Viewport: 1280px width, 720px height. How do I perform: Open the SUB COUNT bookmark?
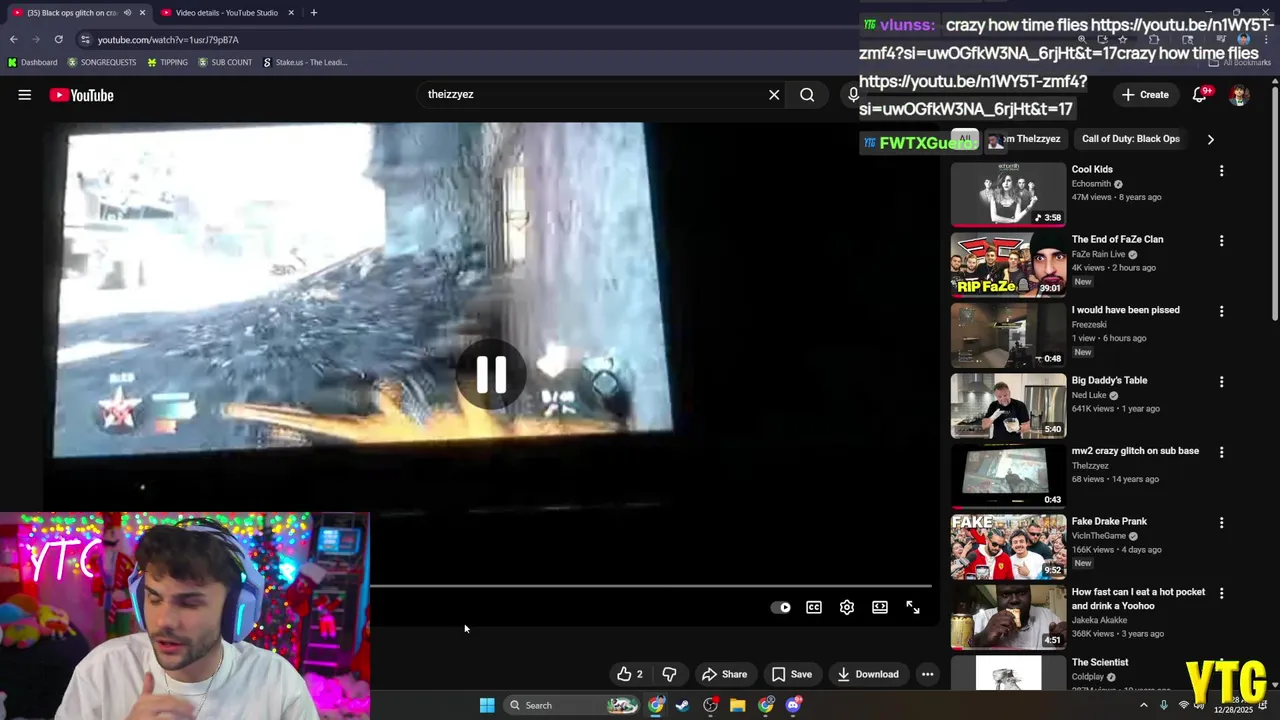[225, 62]
